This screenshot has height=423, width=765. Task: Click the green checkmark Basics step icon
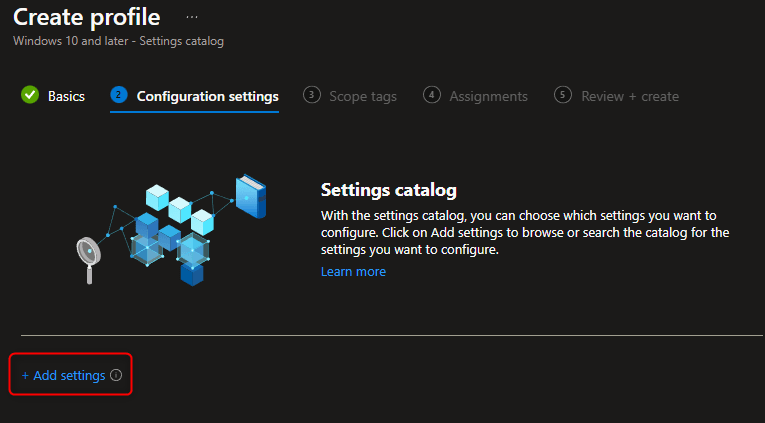pyautogui.click(x=30, y=95)
